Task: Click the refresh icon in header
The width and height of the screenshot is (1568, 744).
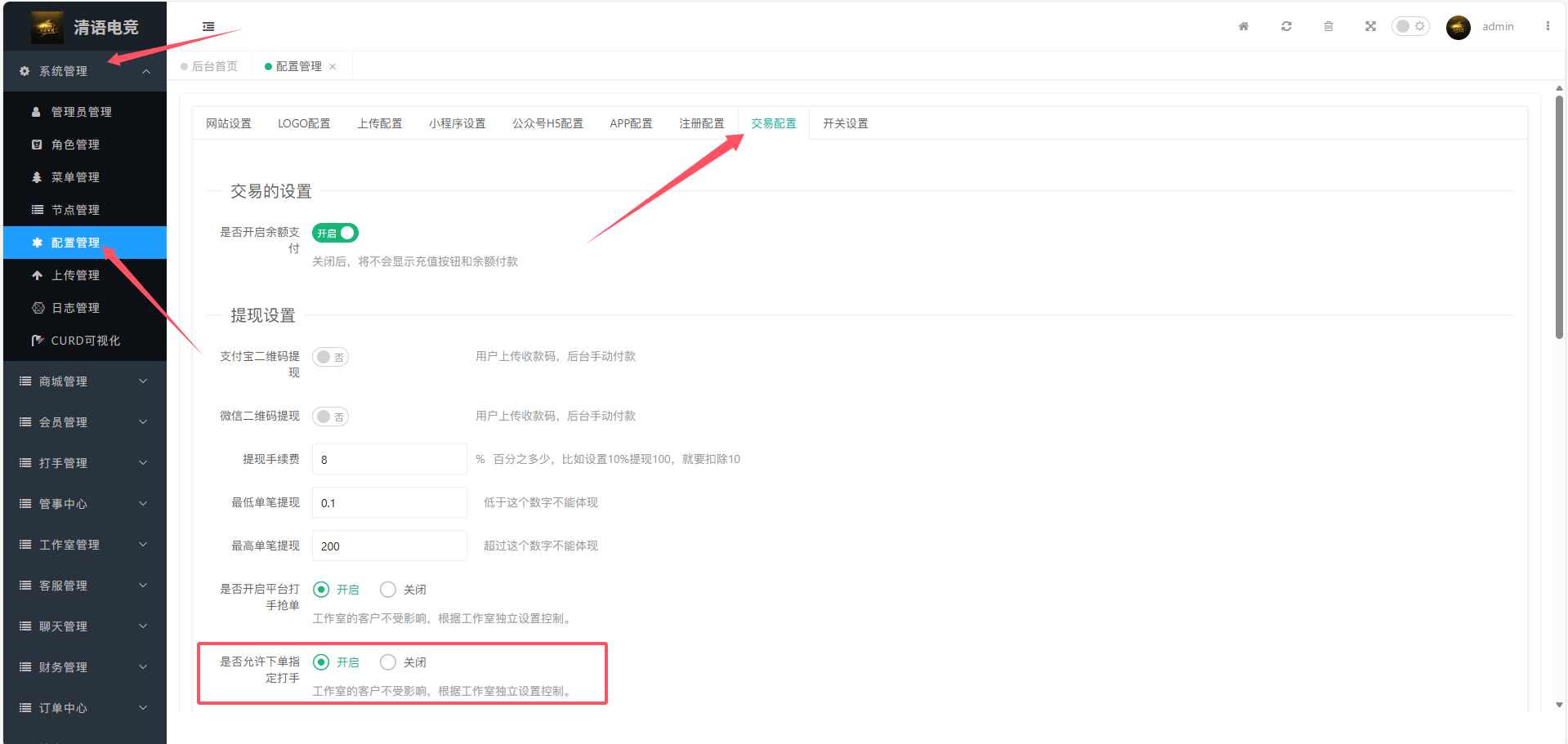Action: [x=1286, y=26]
